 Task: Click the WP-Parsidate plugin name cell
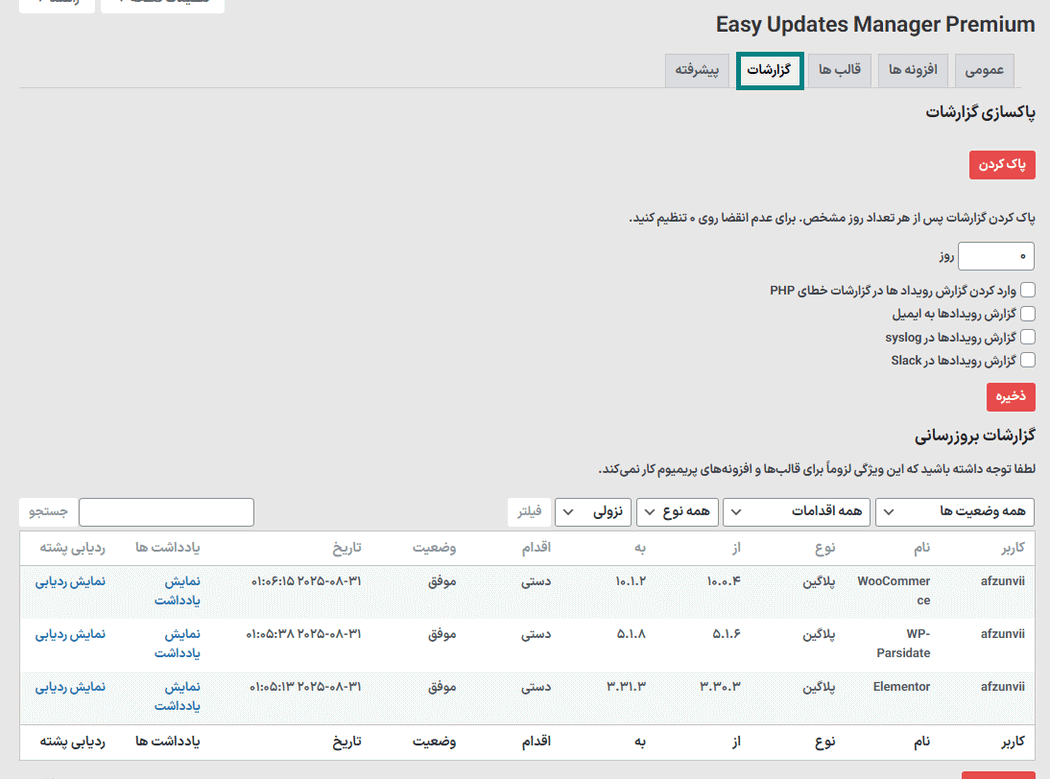point(903,644)
